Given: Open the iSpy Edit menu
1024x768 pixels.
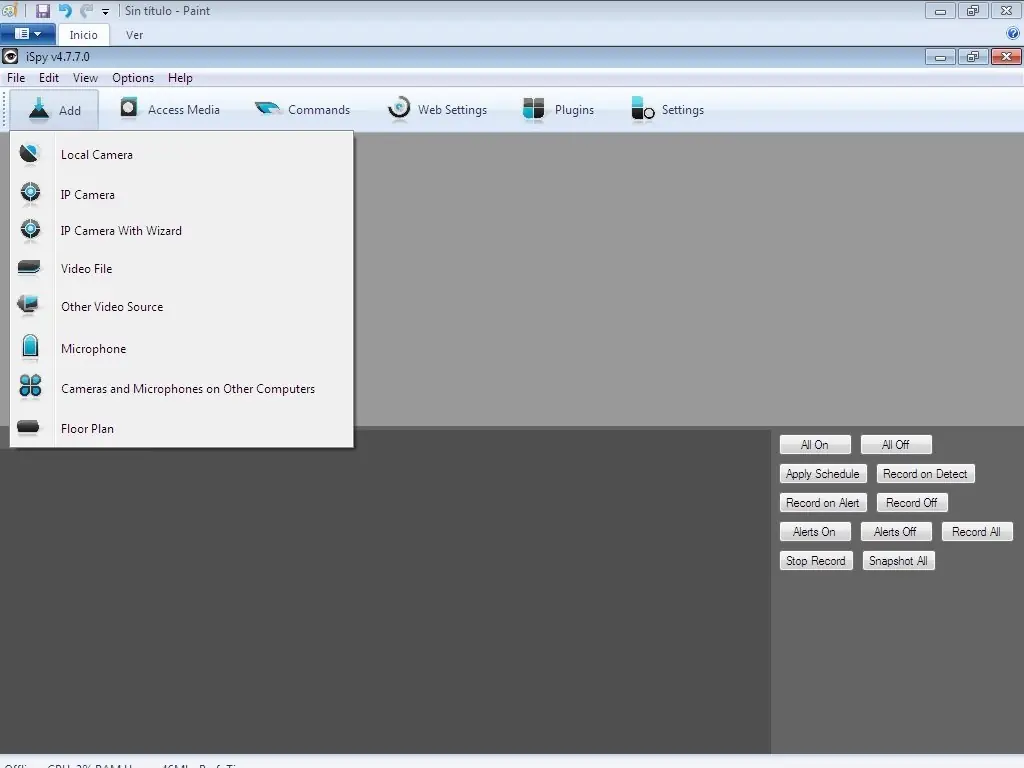Looking at the screenshot, I should (x=49, y=78).
